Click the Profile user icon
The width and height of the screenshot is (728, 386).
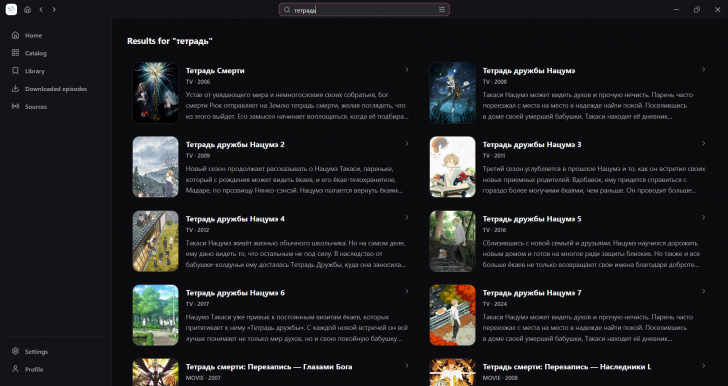15,369
